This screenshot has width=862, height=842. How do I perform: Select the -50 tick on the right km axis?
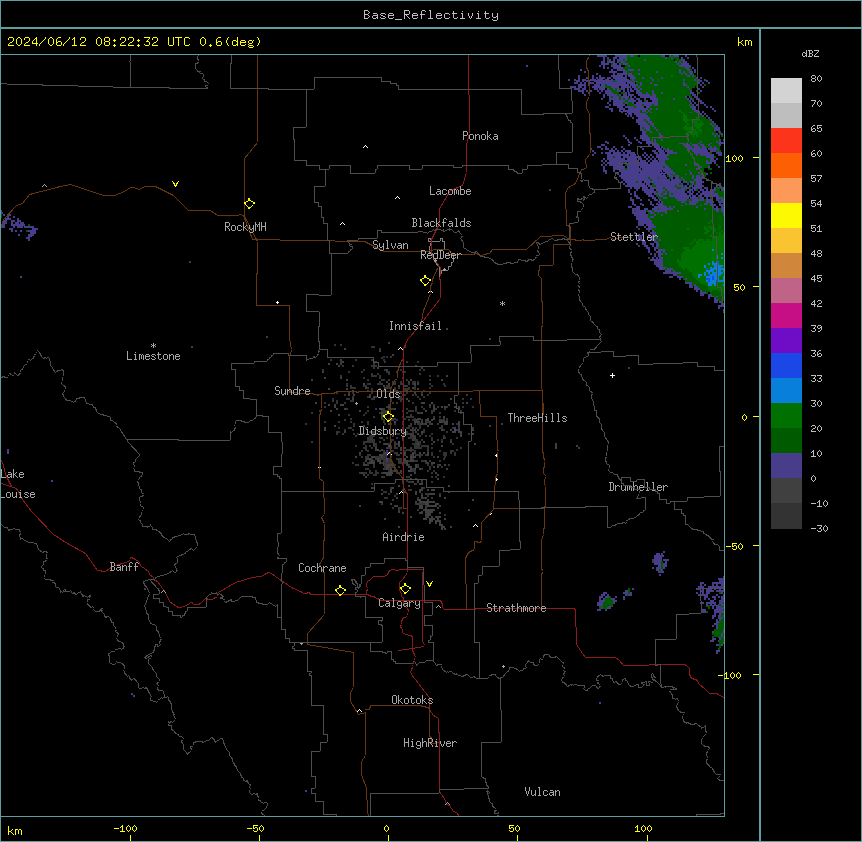click(x=734, y=546)
